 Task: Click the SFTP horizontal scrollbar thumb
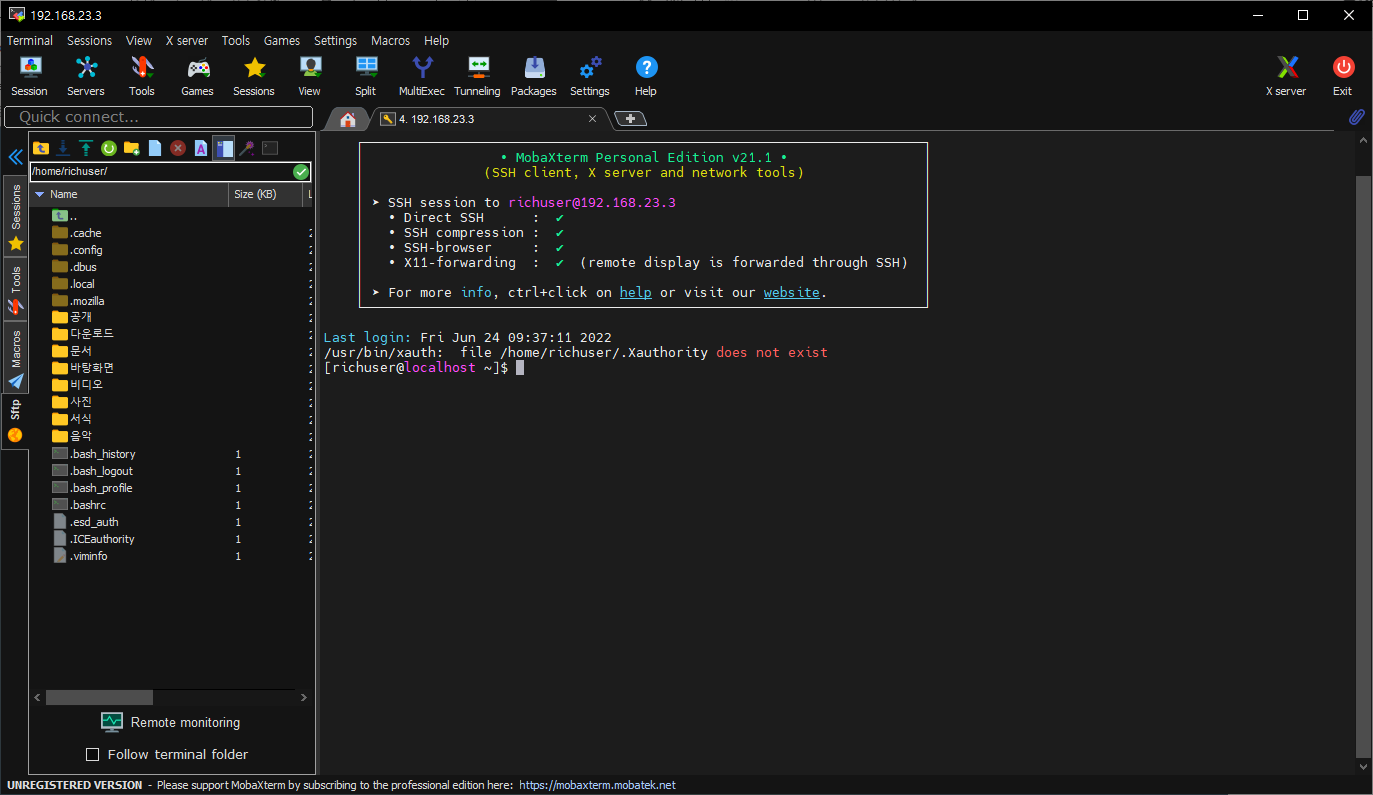pyautogui.click(x=99, y=697)
